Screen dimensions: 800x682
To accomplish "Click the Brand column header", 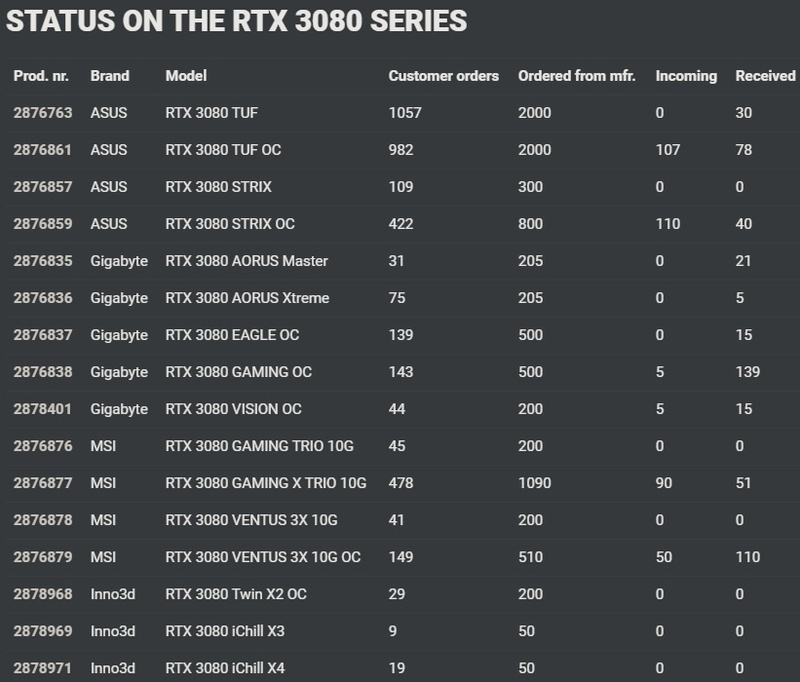I will coord(109,76).
